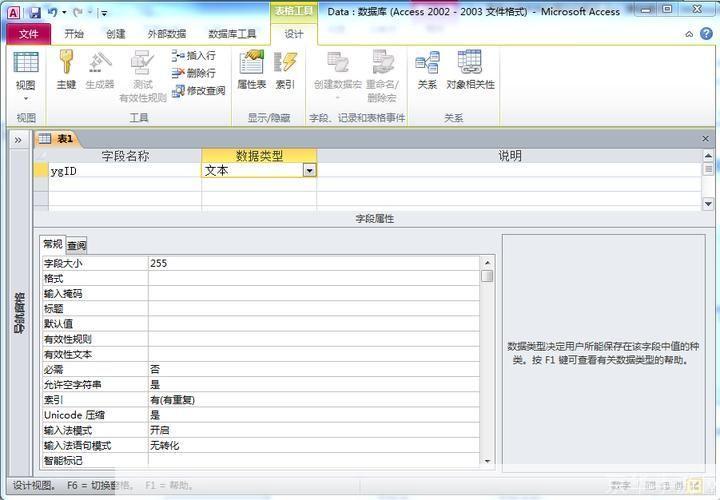
Task: Delete row using 删除行
Action: tap(193, 73)
